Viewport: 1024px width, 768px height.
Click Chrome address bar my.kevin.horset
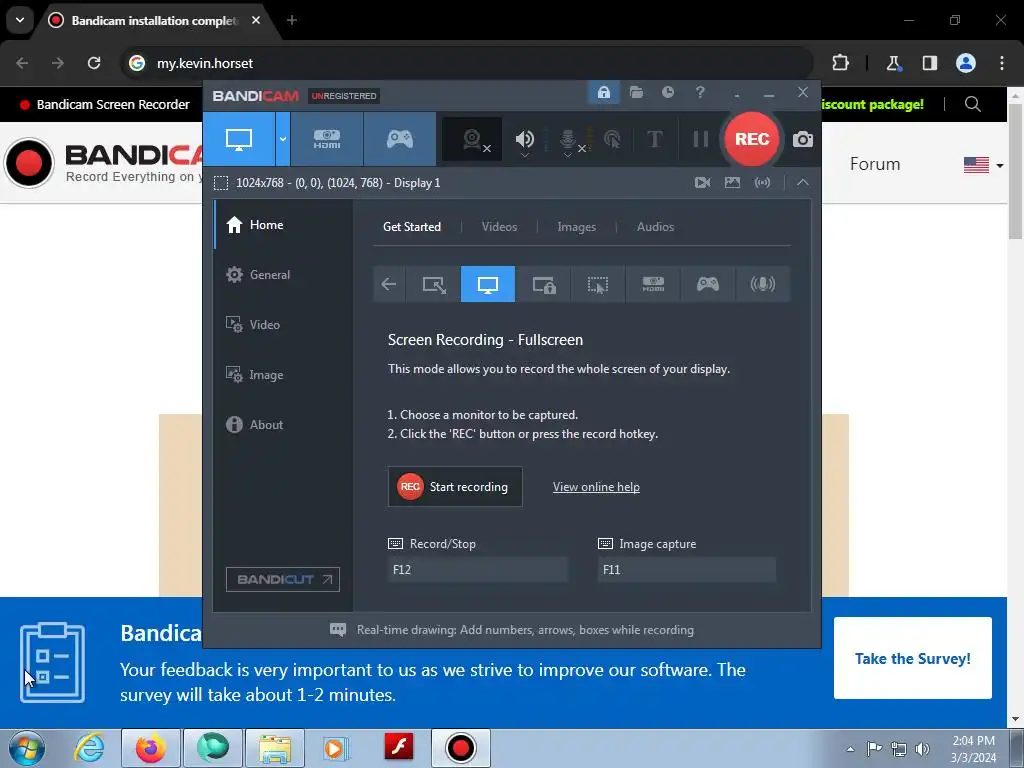[466, 63]
